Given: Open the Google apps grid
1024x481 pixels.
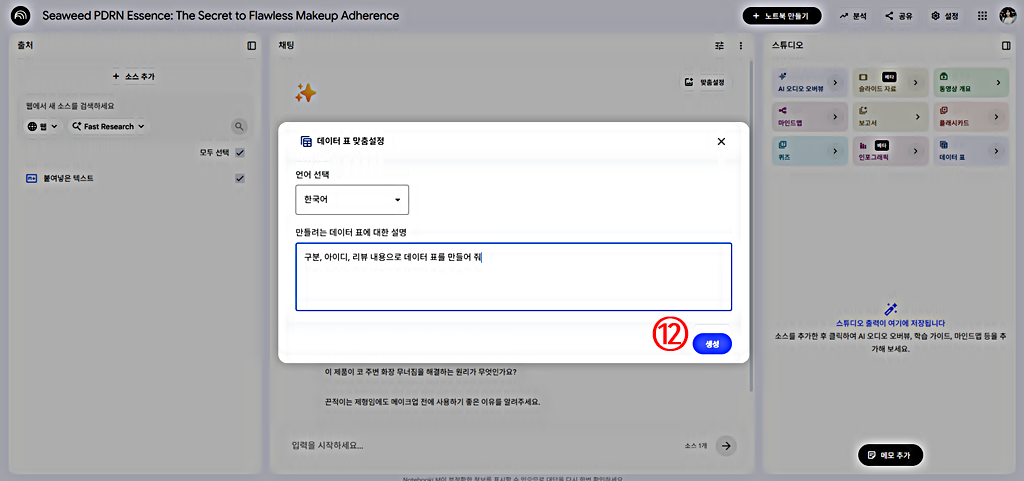Looking at the screenshot, I should (x=982, y=16).
